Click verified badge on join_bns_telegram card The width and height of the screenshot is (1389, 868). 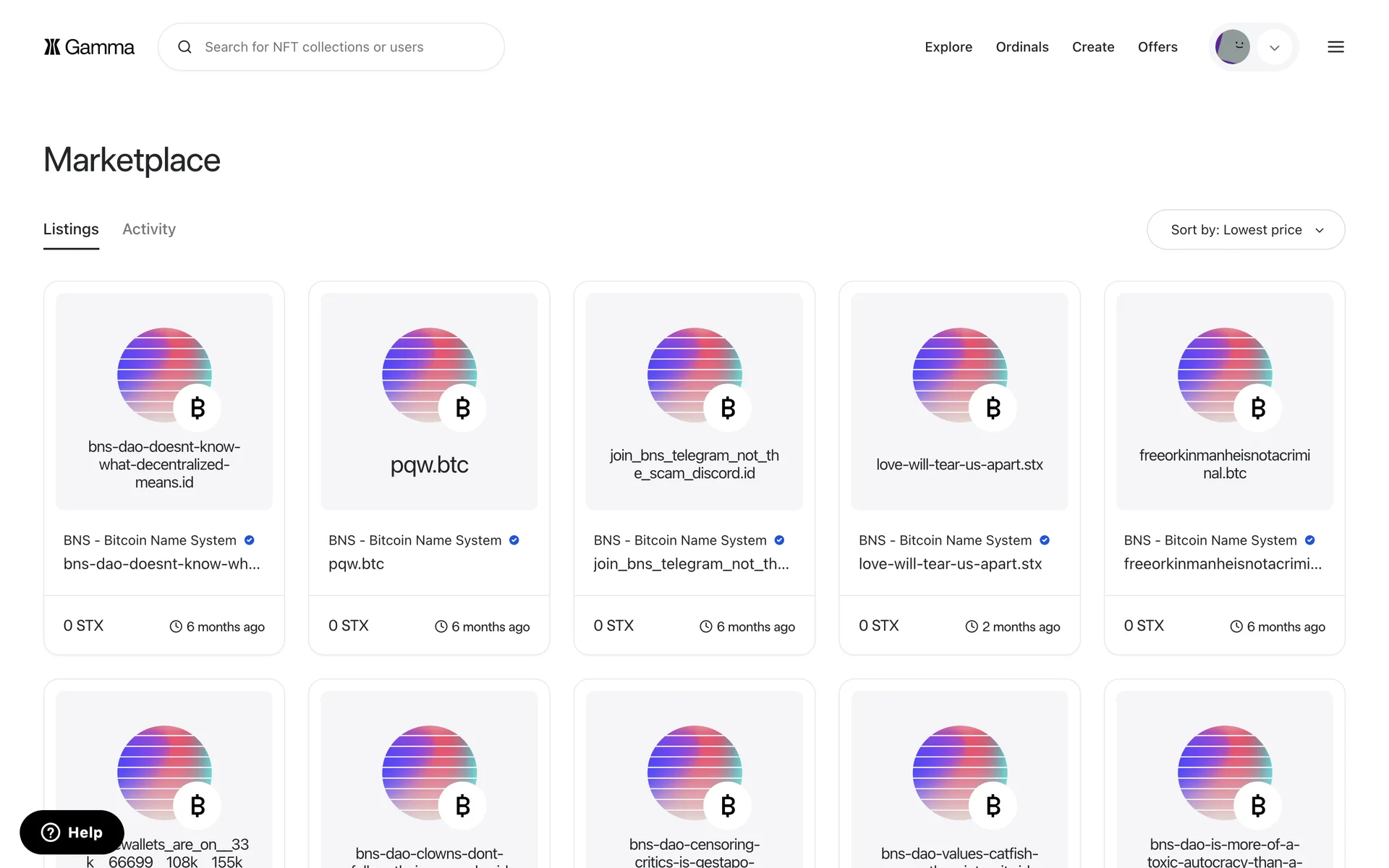tap(779, 540)
